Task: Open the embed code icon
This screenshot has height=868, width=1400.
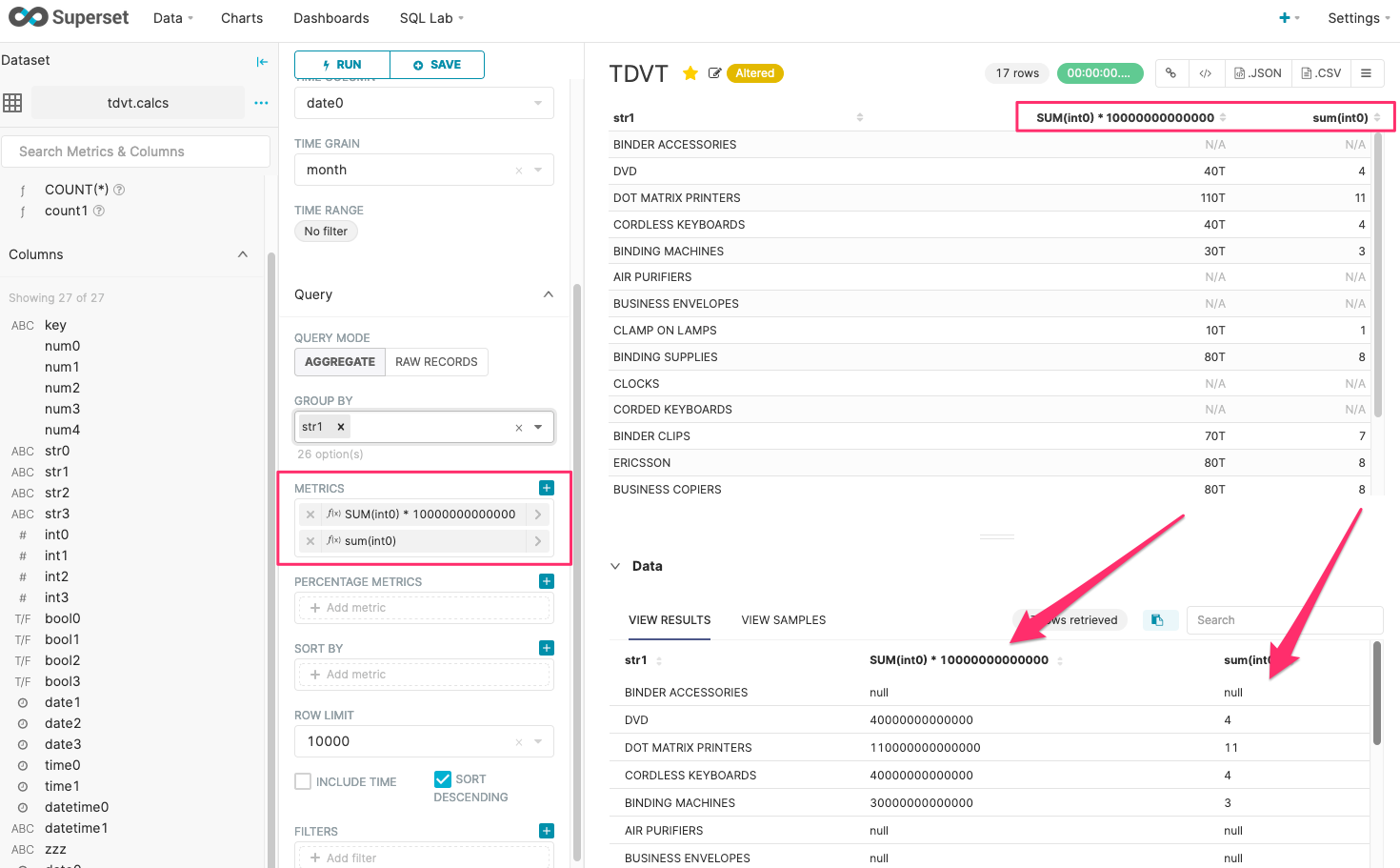Action: tap(1205, 73)
